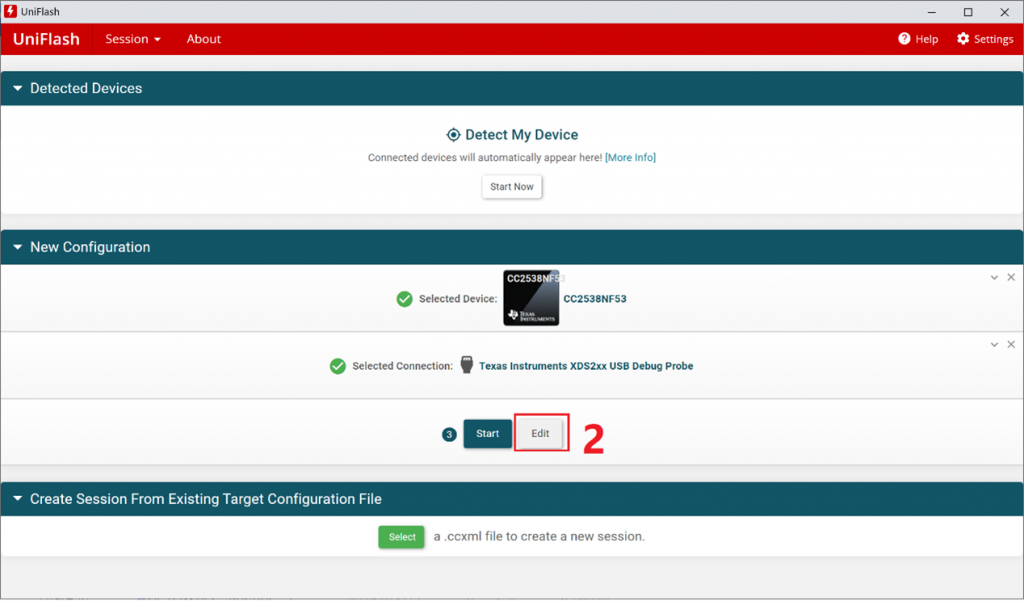Click the Edit button

[x=540, y=434]
